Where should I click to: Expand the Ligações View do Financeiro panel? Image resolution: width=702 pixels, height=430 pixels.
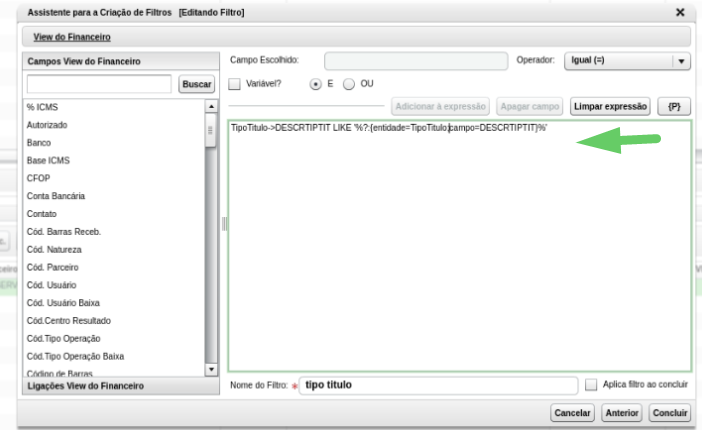121,386
